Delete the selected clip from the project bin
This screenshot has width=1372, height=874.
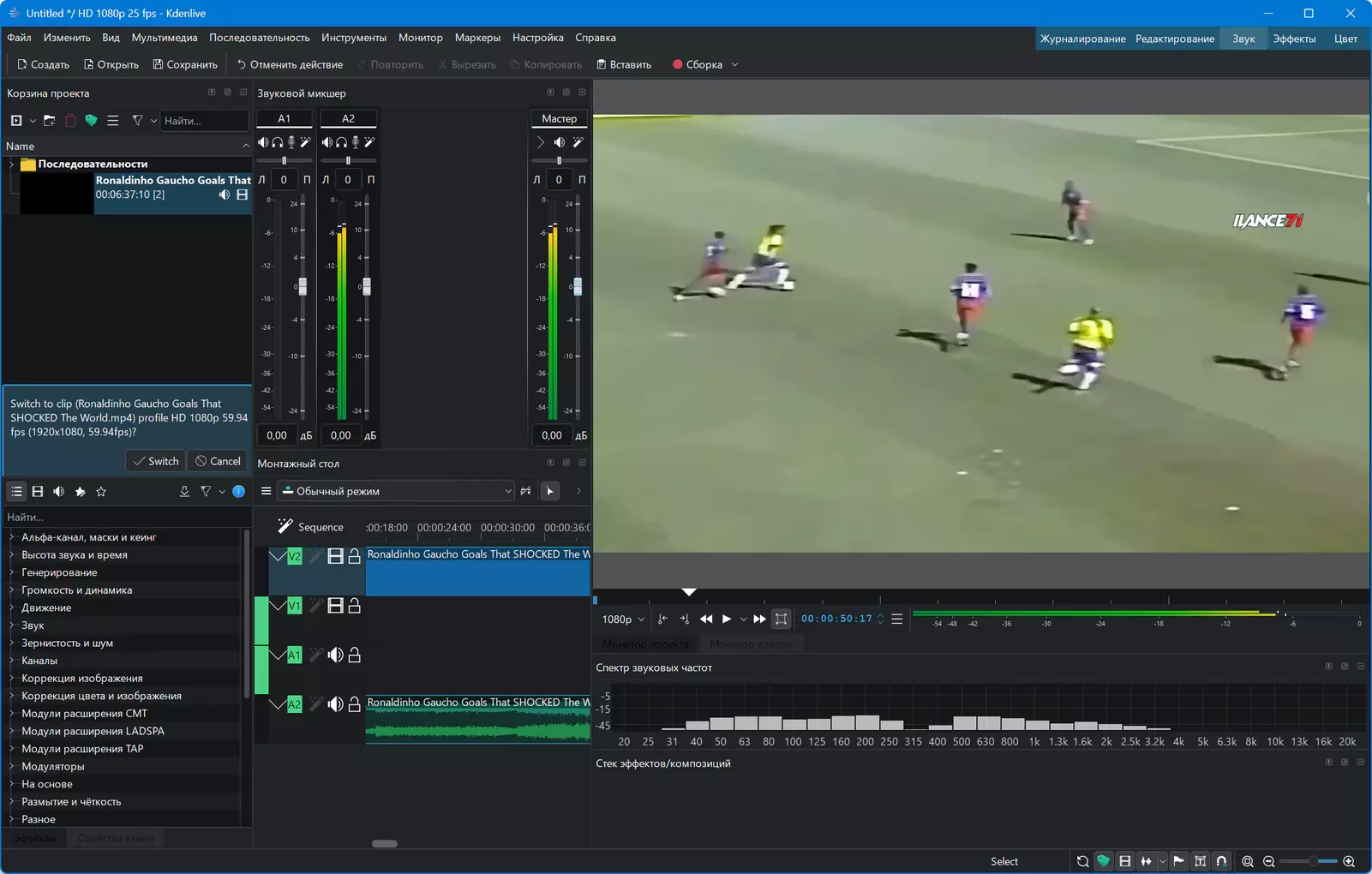[70, 121]
